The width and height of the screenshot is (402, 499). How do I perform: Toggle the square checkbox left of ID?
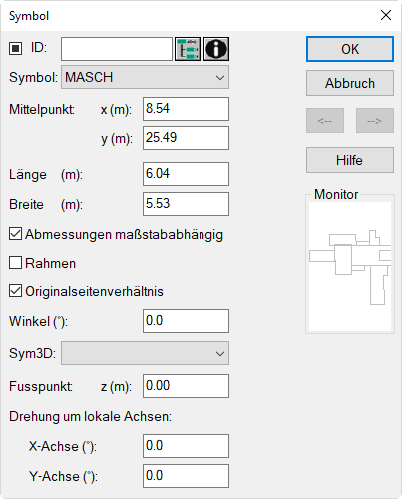(x=15, y=48)
